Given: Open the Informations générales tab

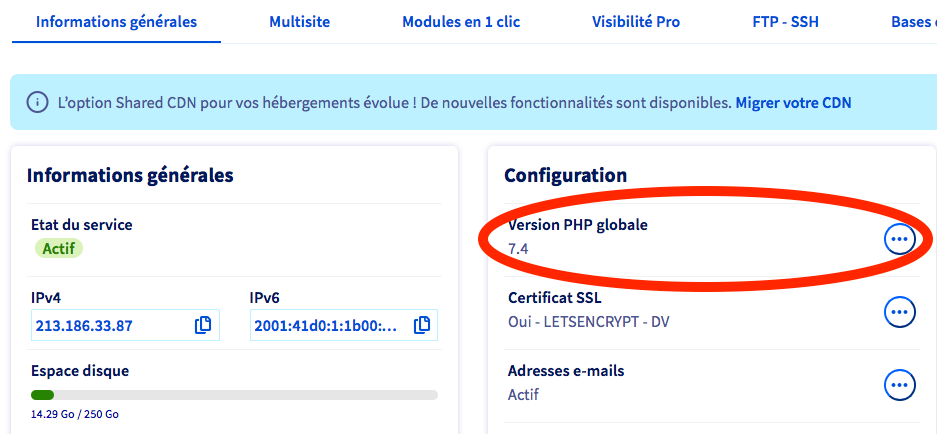Looking at the screenshot, I should click(x=116, y=21).
